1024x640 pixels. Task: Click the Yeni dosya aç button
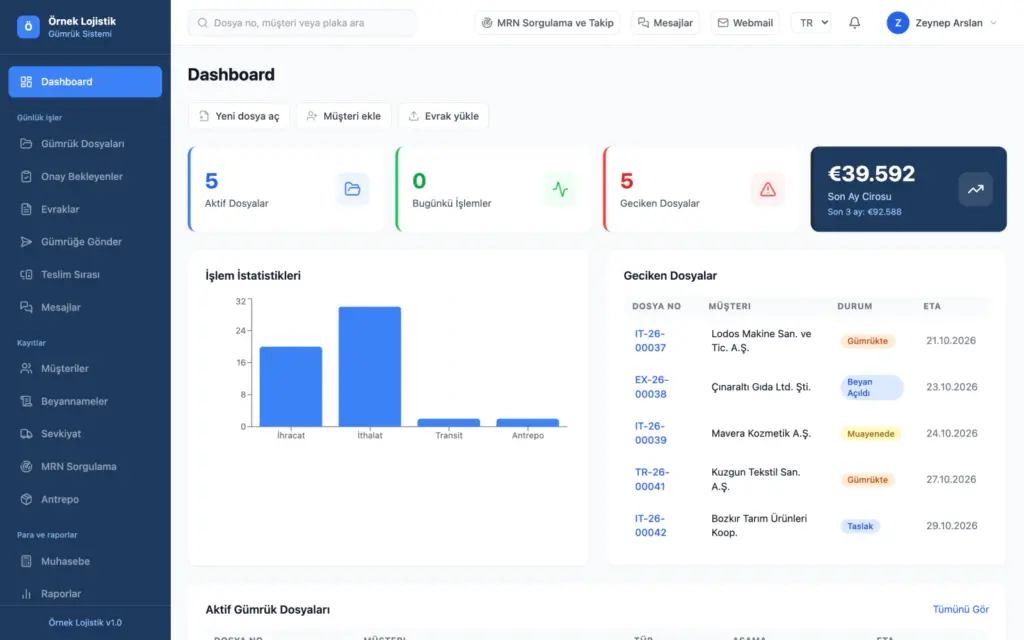[239, 116]
